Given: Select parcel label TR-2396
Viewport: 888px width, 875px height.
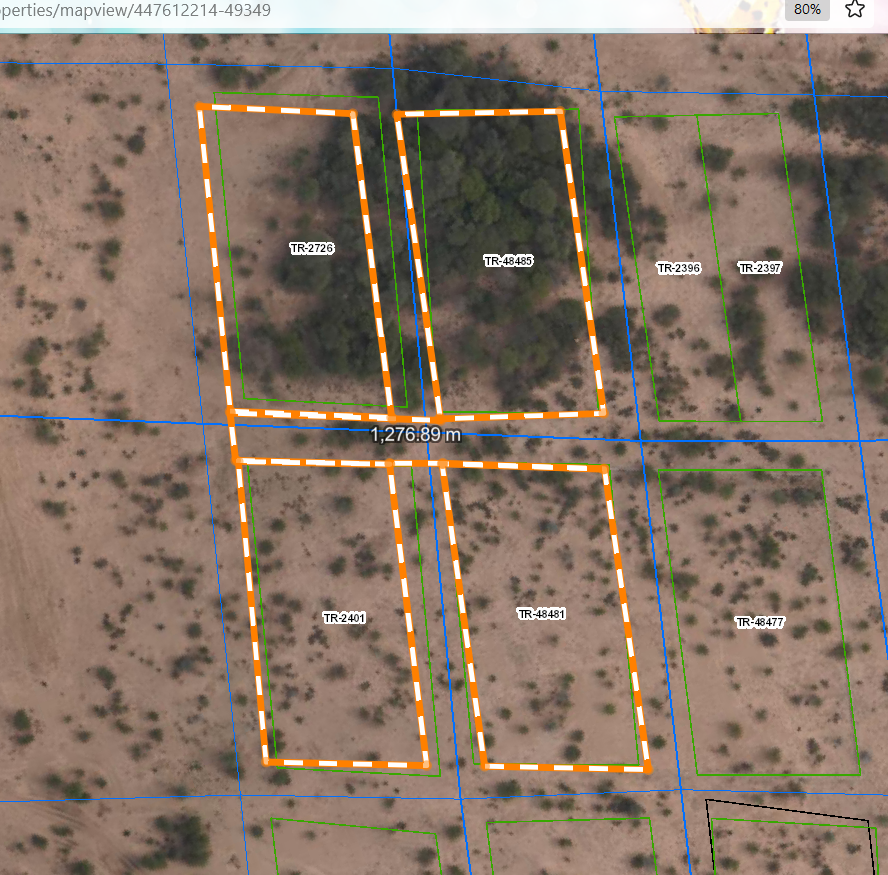Looking at the screenshot, I should click(x=678, y=268).
